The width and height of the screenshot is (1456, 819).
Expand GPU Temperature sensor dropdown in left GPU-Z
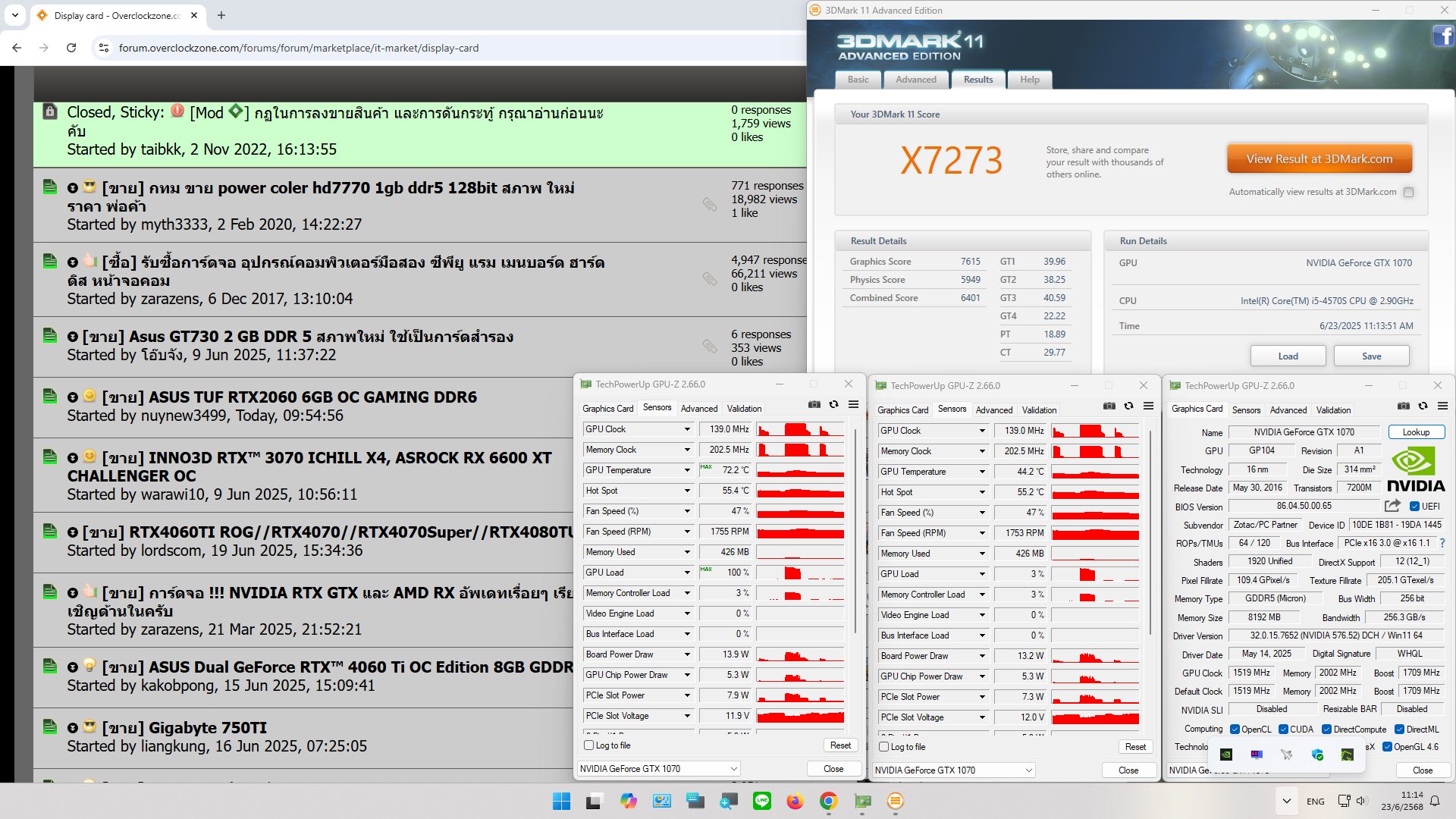687,470
